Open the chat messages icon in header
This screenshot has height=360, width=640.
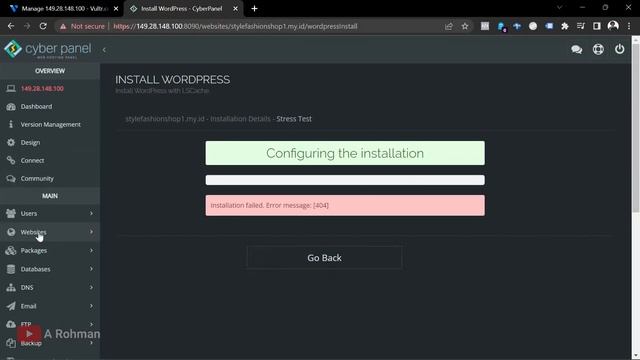pyautogui.click(x=576, y=49)
